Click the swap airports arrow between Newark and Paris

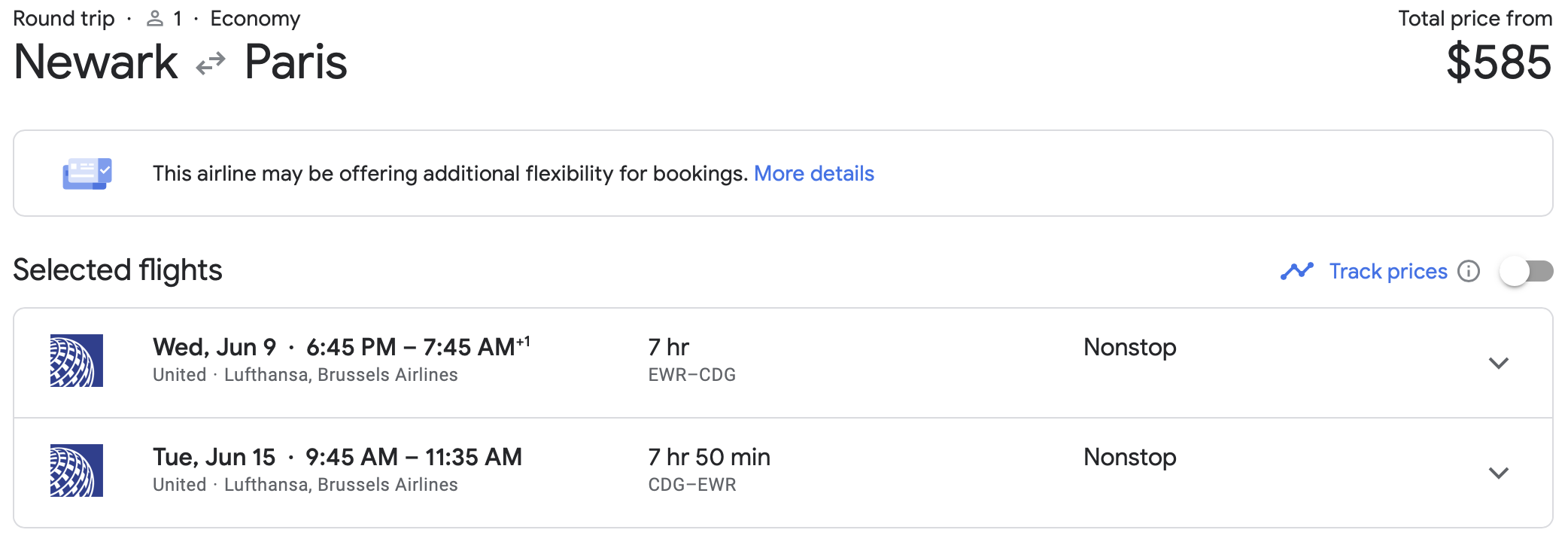click(211, 62)
